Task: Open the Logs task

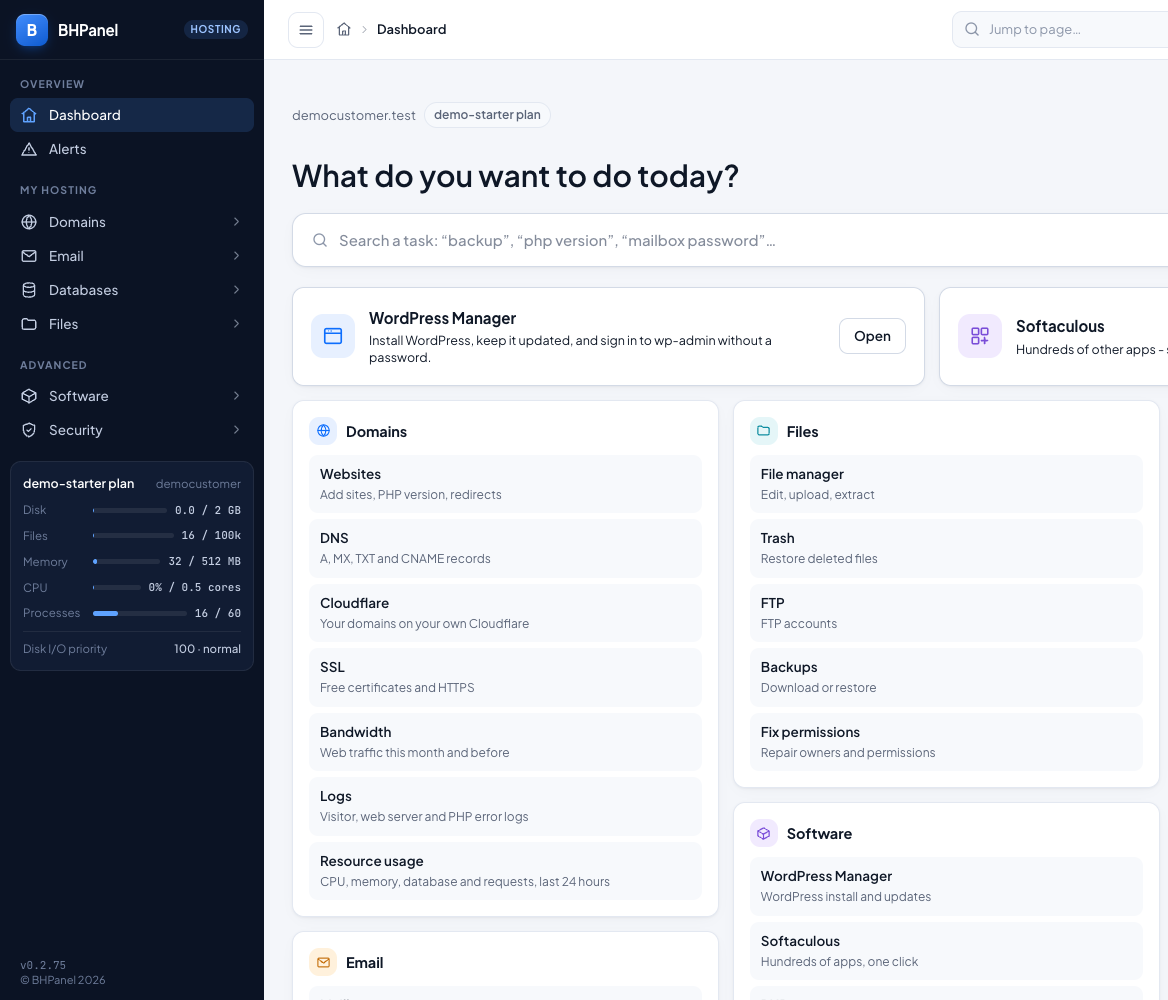Action: [x=505, y=806]
